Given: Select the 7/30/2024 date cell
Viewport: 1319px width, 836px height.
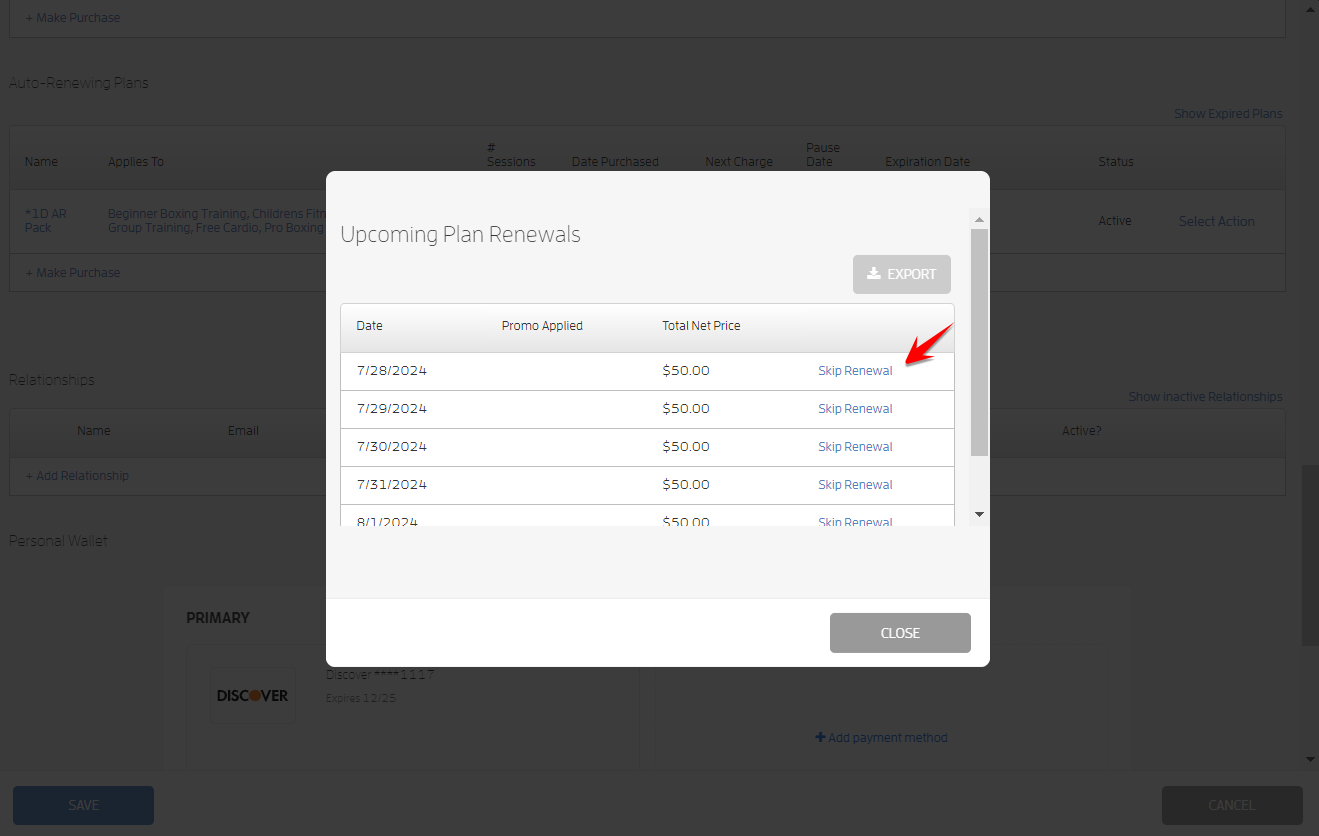Looking at the screenshot, I should coord(391,447).
